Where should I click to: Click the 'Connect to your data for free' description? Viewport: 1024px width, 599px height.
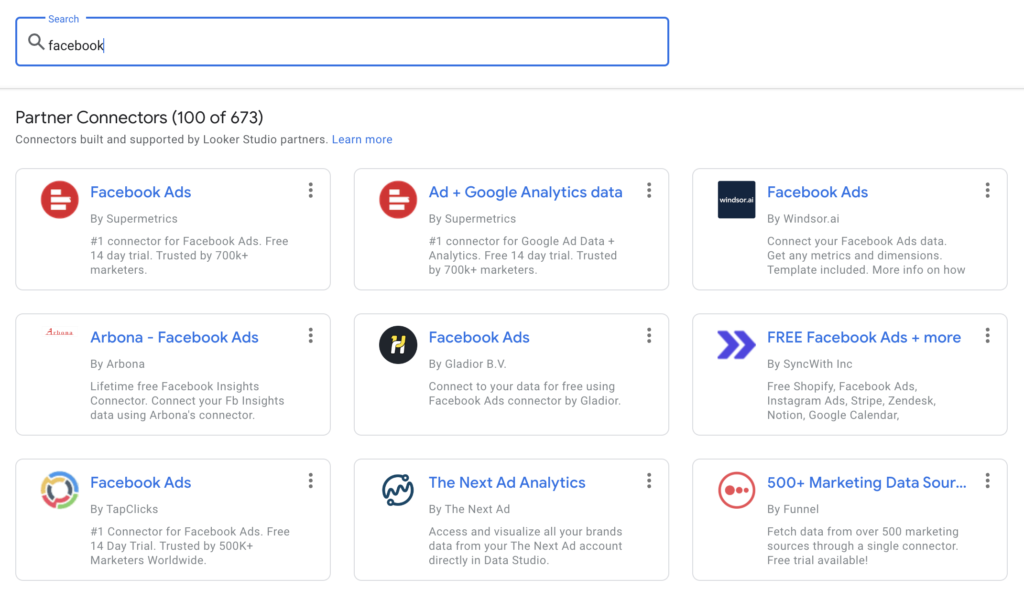point(524,393)
